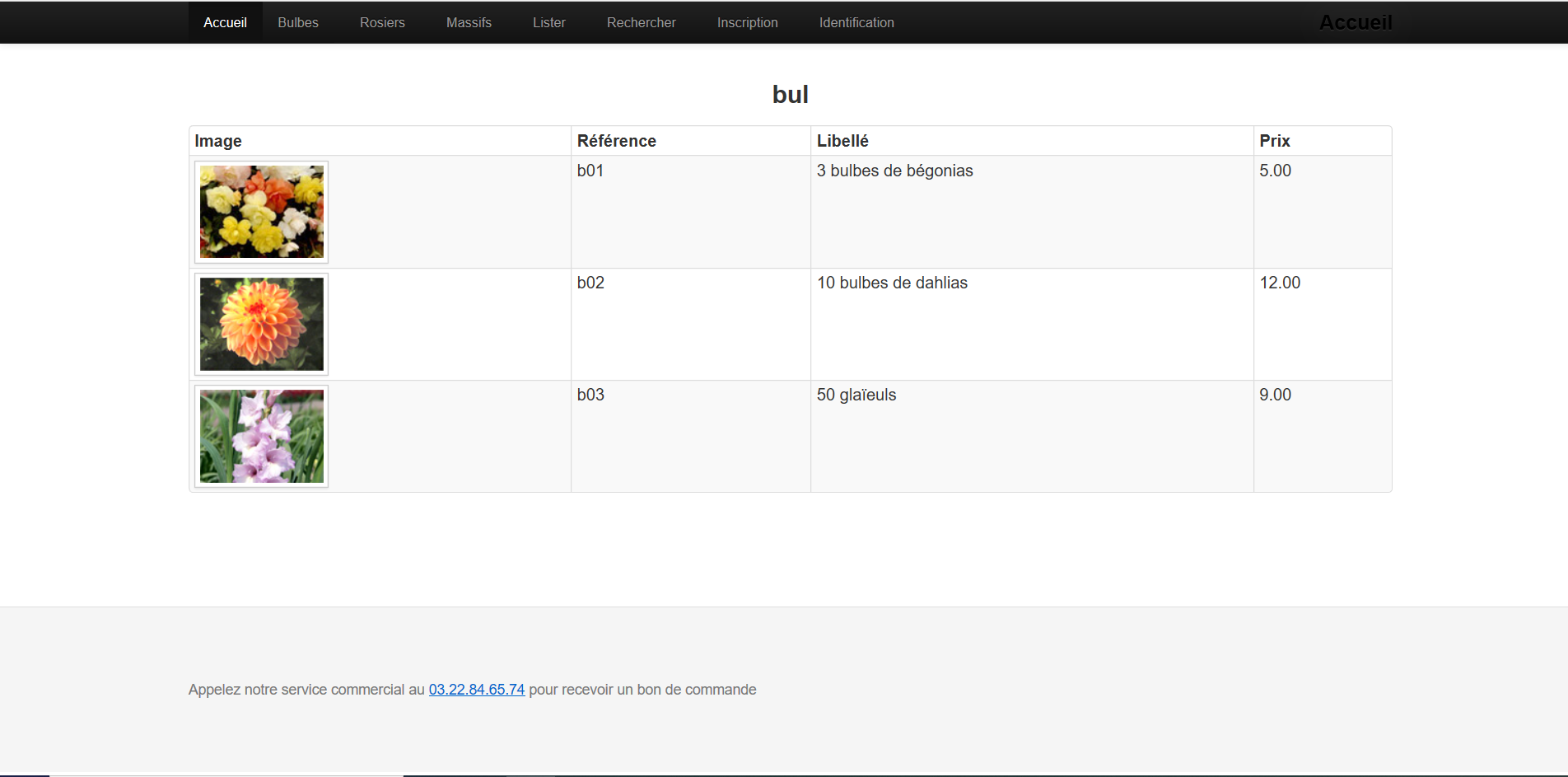Call the phone number 03.22.84.65.74 link
The width and height of the screenshot is (1568, 777).
click(476, 690)
